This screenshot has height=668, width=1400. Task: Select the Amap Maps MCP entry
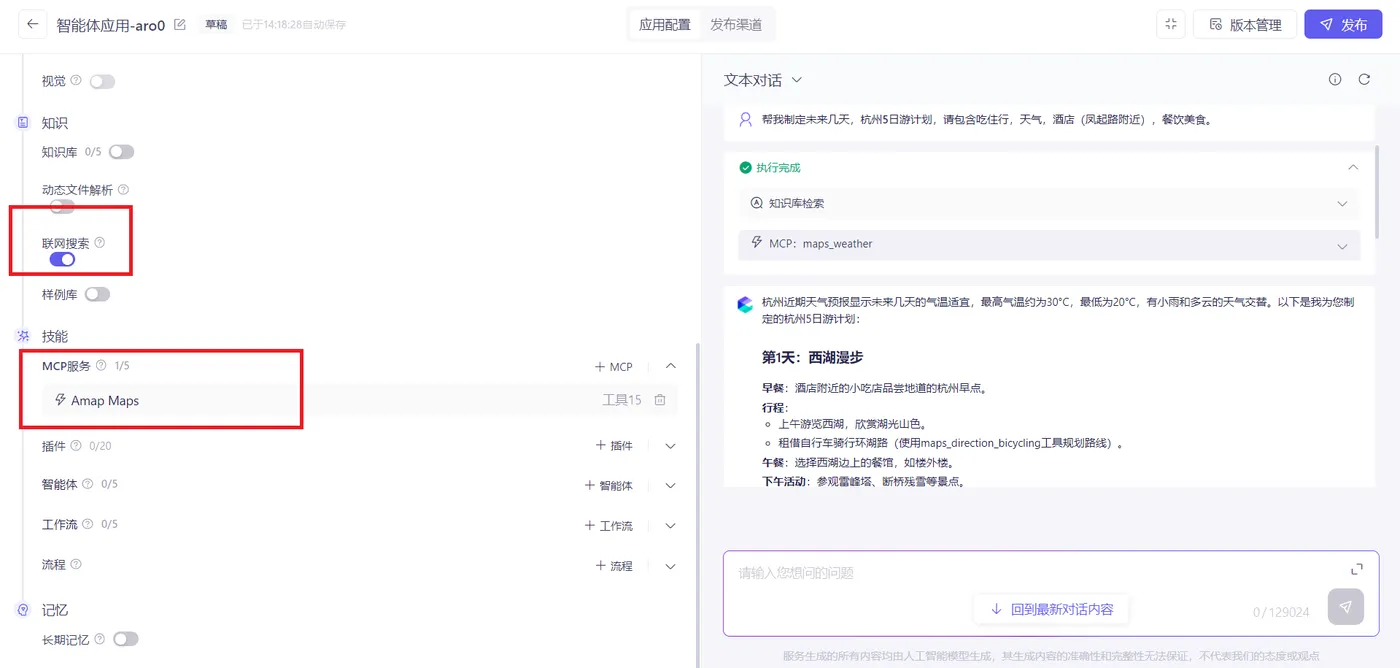click(x=359, y=400)
